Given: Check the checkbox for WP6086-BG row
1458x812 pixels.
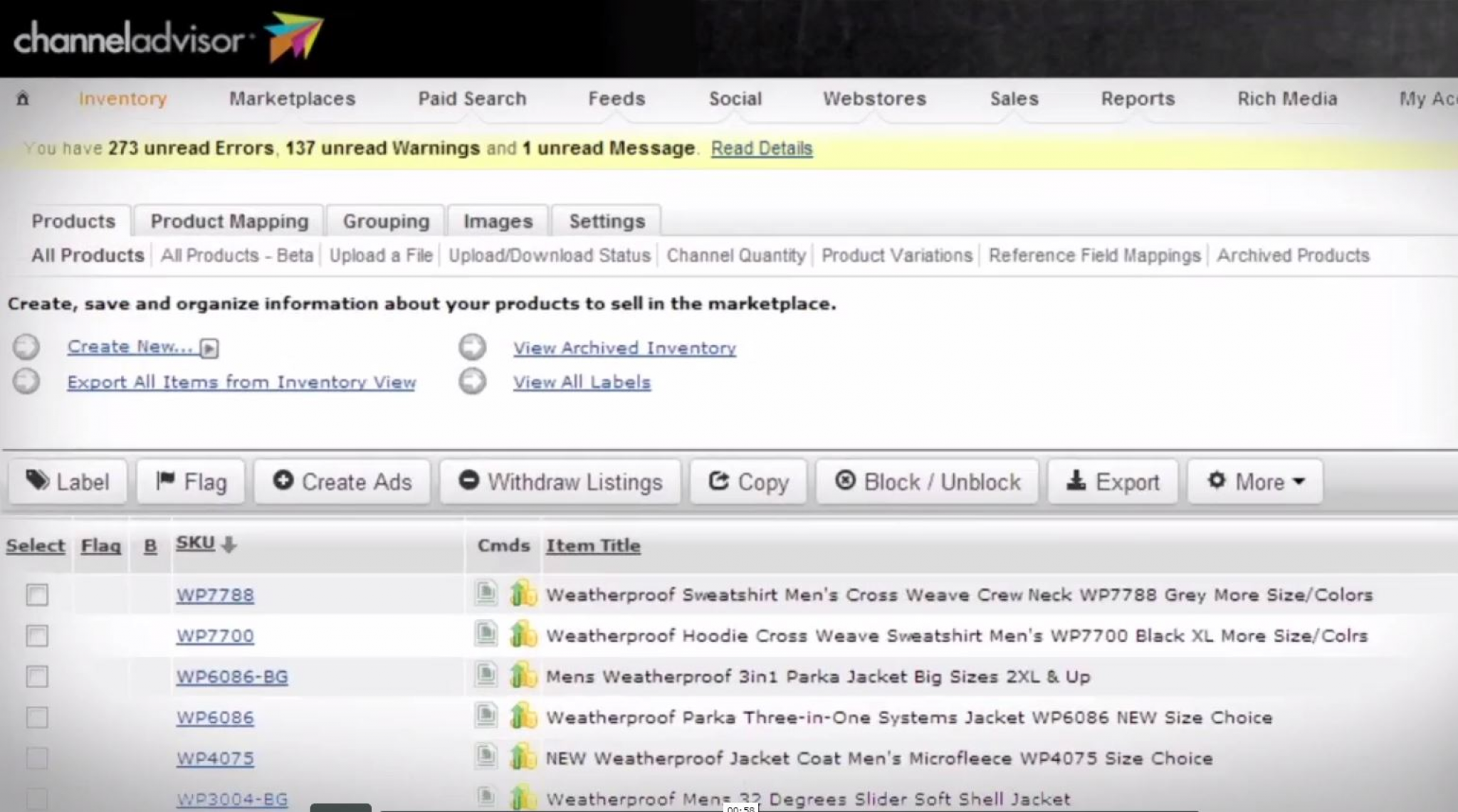Looking at the screenshot, I should point(37,676).
